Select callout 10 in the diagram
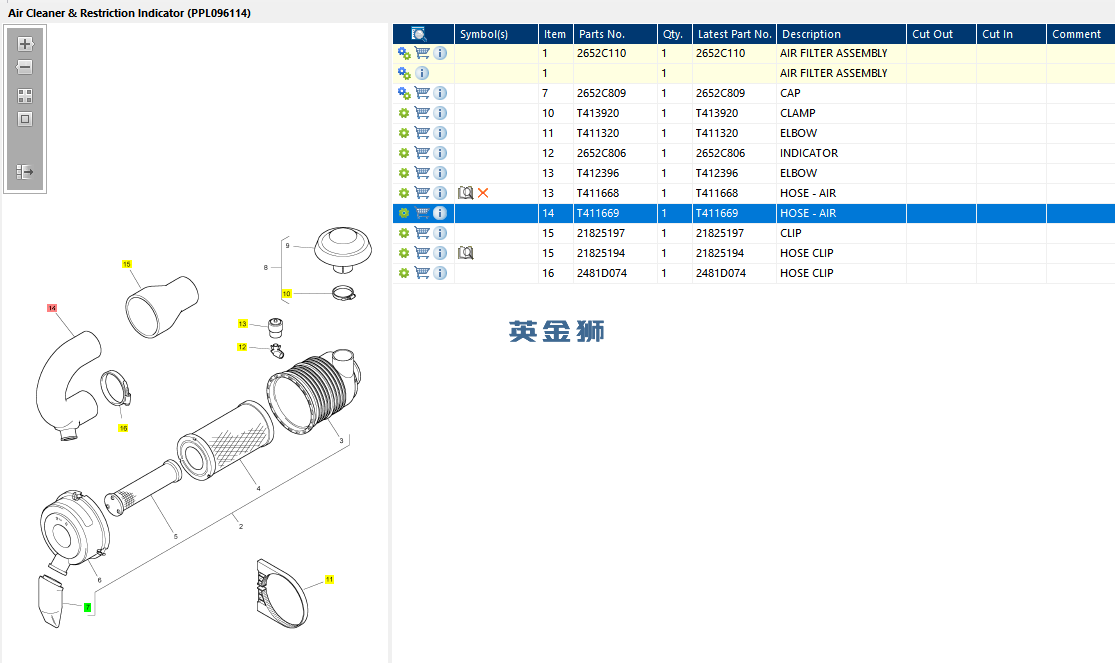Screen dimensions: 1115x663 [x=287, y=293]
